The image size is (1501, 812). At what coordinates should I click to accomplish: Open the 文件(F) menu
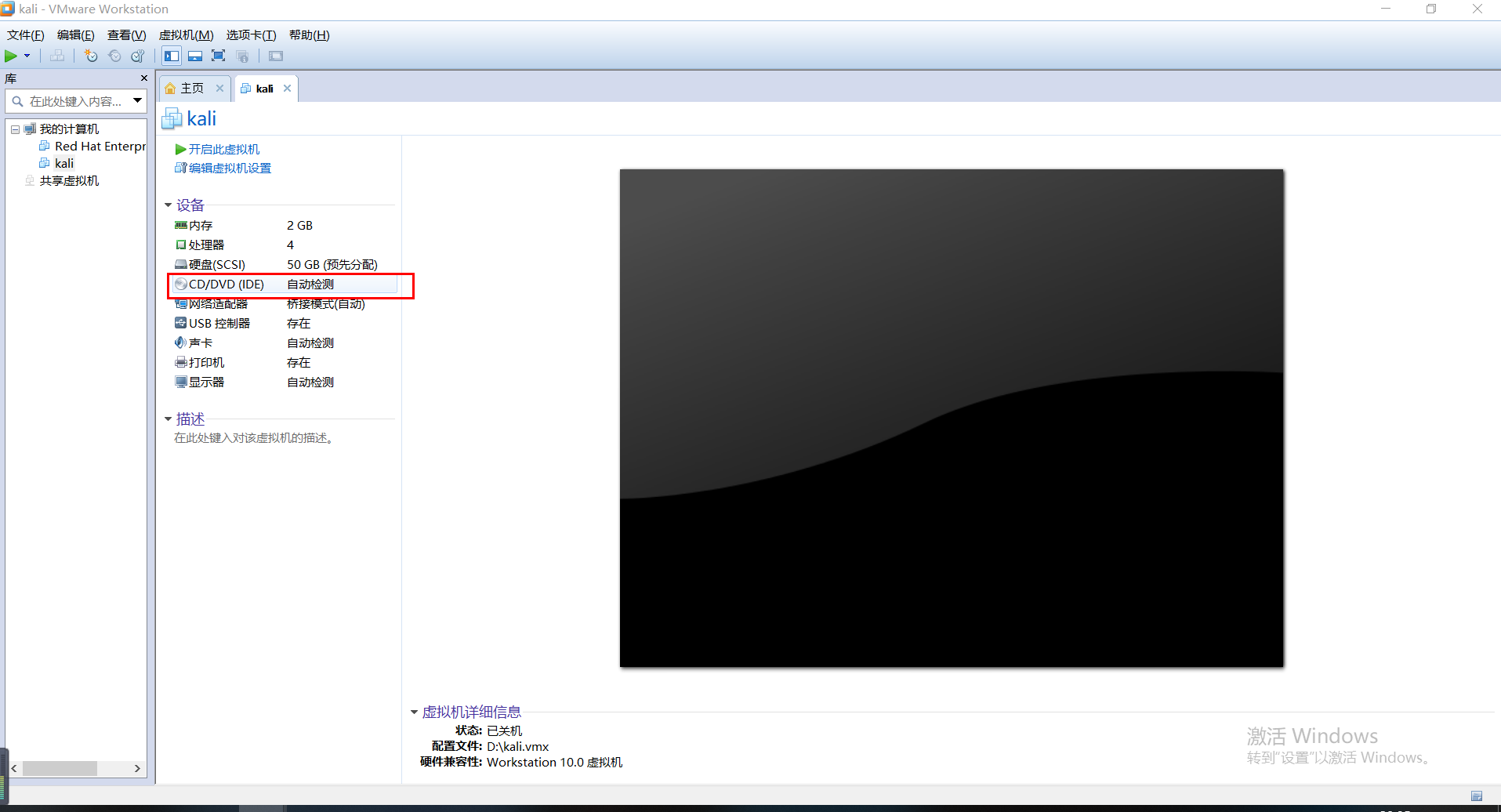point(26,35)
